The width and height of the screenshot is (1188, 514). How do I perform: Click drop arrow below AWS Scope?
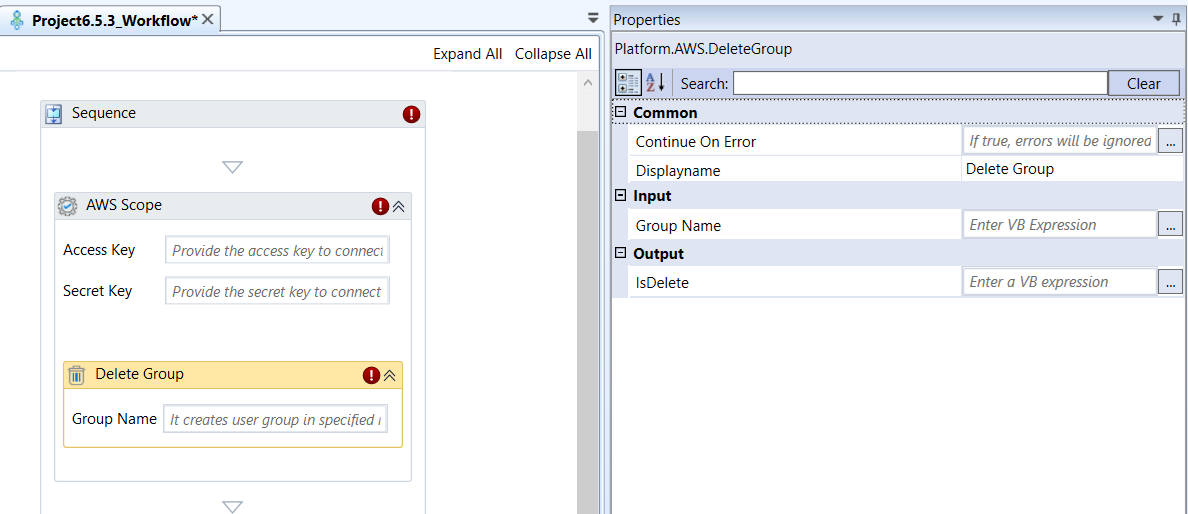click(233, 506)
